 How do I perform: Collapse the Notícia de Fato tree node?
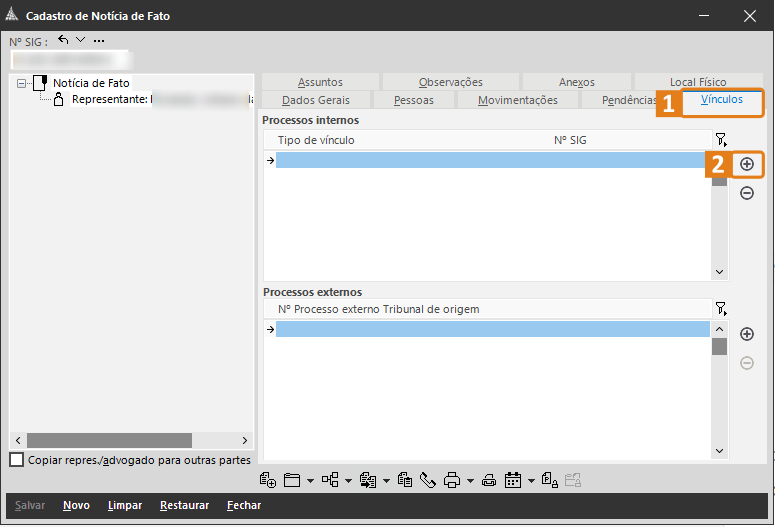pos(22,84)
